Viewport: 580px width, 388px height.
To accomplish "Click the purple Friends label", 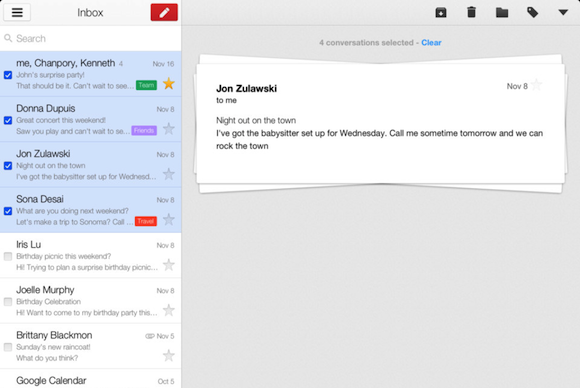I will click(x=144, y=131).
